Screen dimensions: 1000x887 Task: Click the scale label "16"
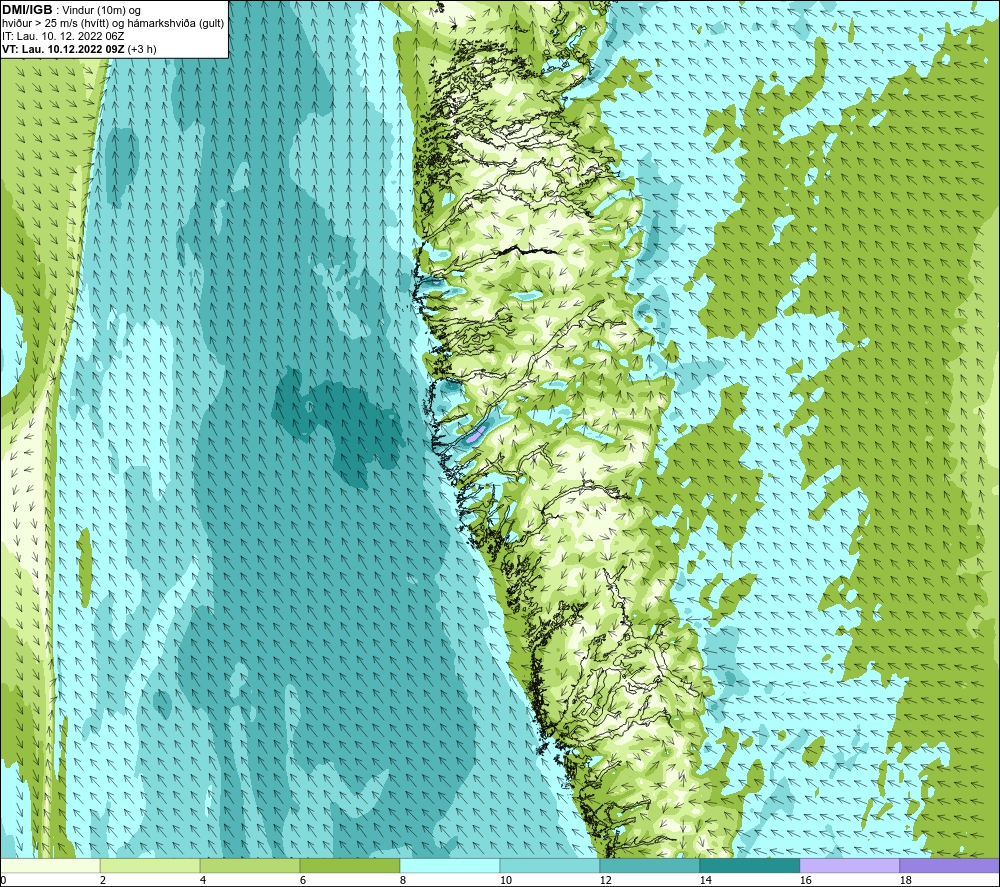point(805,880)
